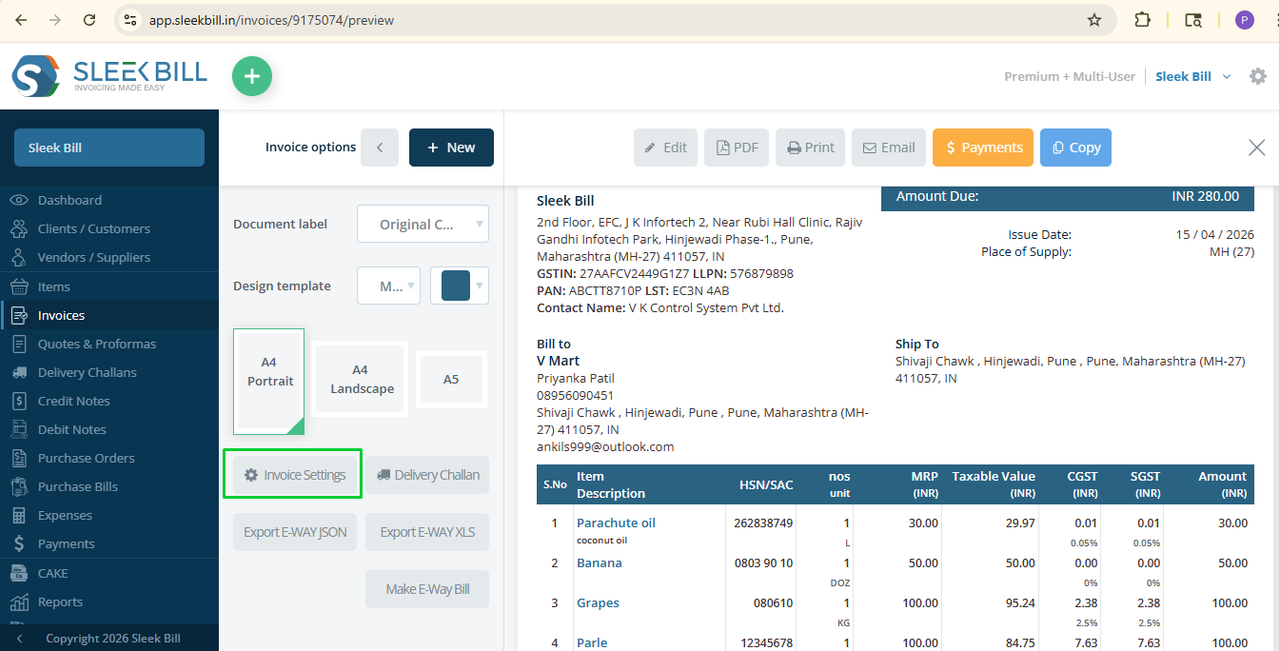Viewport: 1279px width, 651px height.
Task: Click the CAKE sidebar icon
Action: (x=18, y=573)
